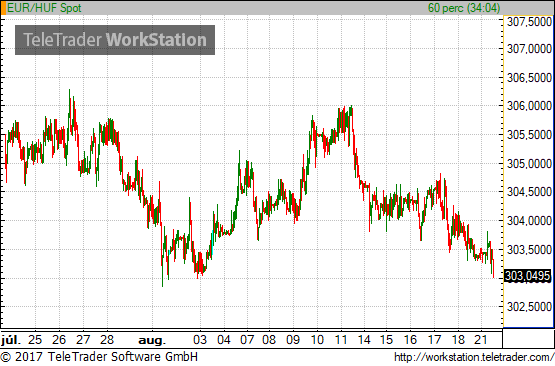Image resolution: width=555 pixels, height=366 pixels.
Task: Click the júl. month label on time axis
Action: click(x=11, y=340)
